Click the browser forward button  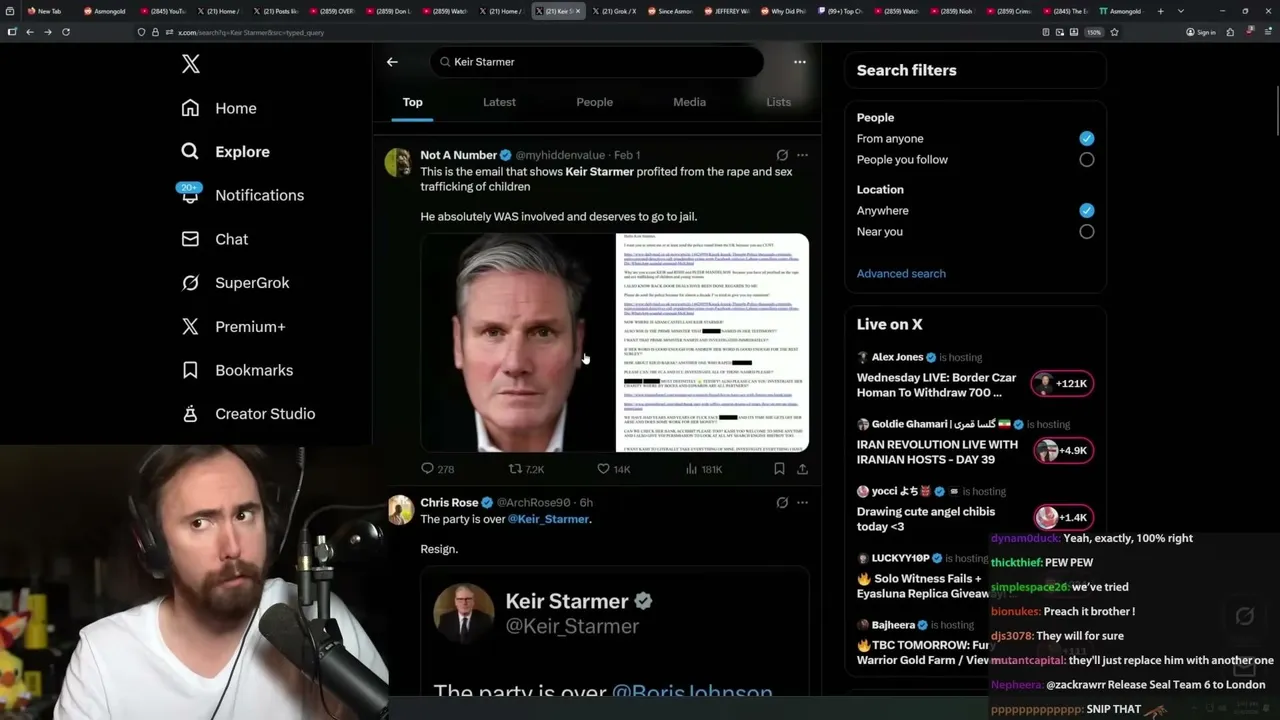pos(47,32)
